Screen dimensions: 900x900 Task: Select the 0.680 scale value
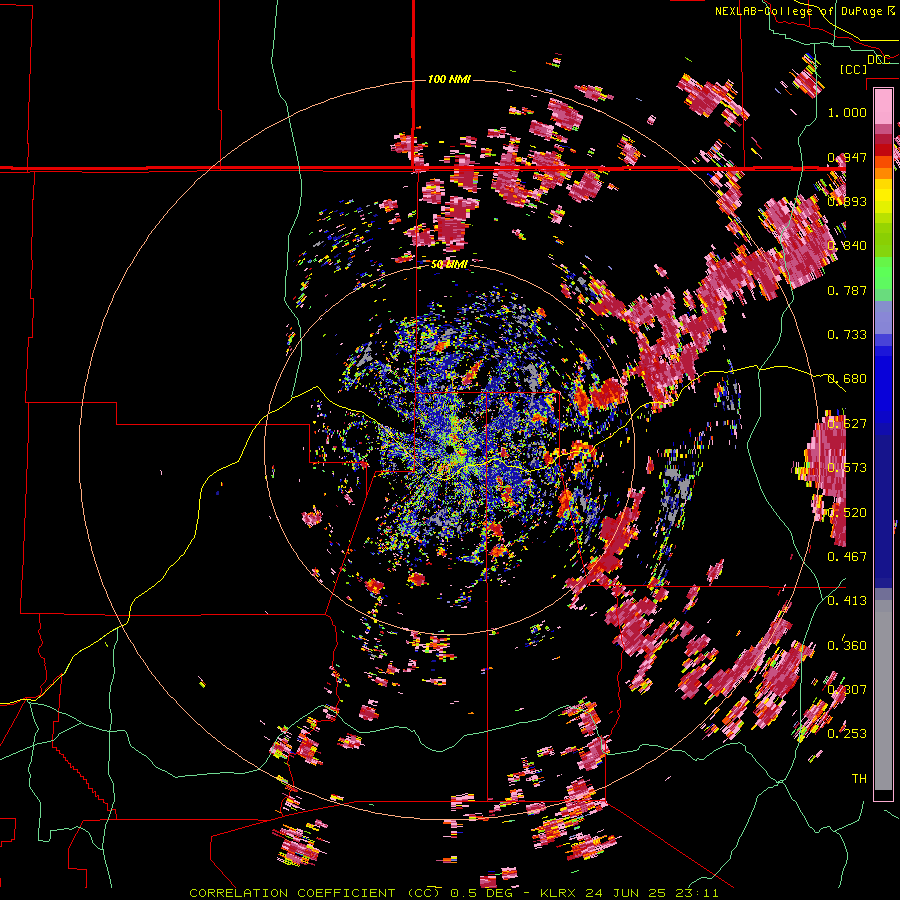(847, 379)
